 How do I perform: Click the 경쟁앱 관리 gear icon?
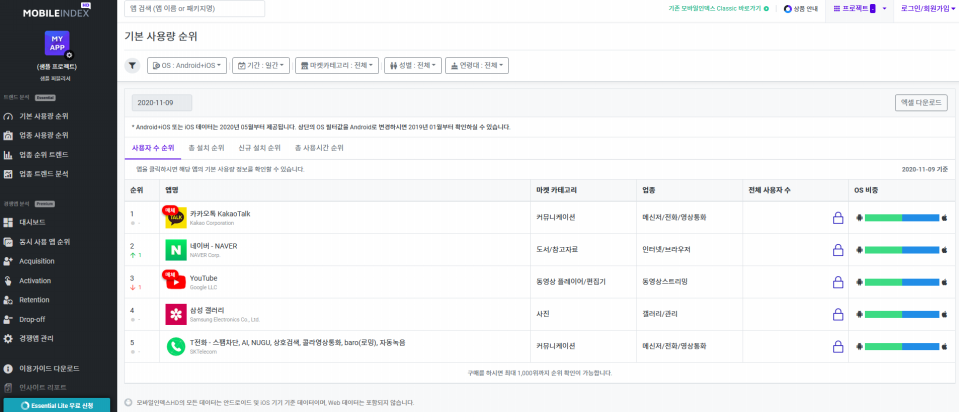(8, 338)
